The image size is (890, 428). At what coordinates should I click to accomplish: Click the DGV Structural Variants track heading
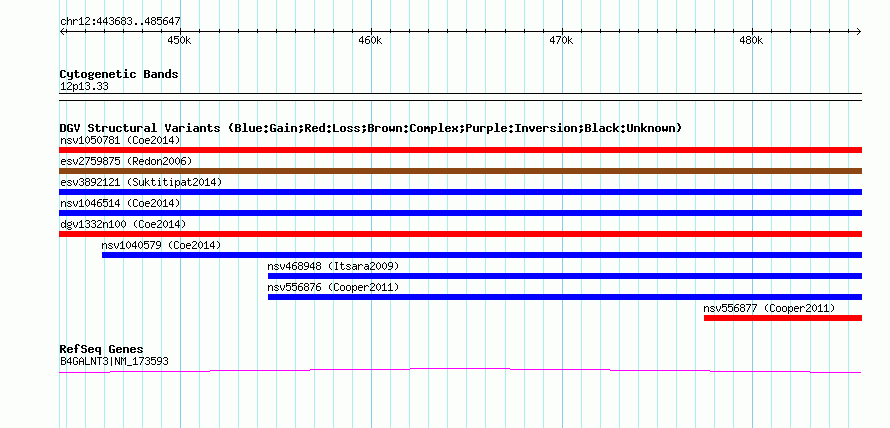pyautogui.click(x=371, y=128)
